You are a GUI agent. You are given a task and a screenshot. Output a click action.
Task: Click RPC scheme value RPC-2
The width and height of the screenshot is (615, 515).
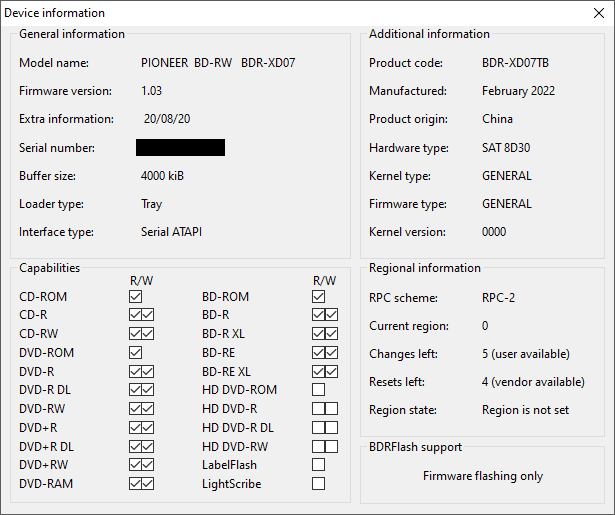pos(499,298)
